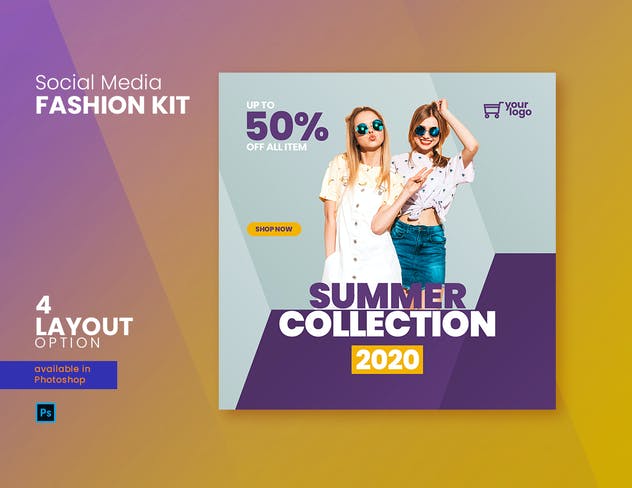Click the 'your logo' text
This screenshot has width=632, height=488.
click(x=518, y=109)
